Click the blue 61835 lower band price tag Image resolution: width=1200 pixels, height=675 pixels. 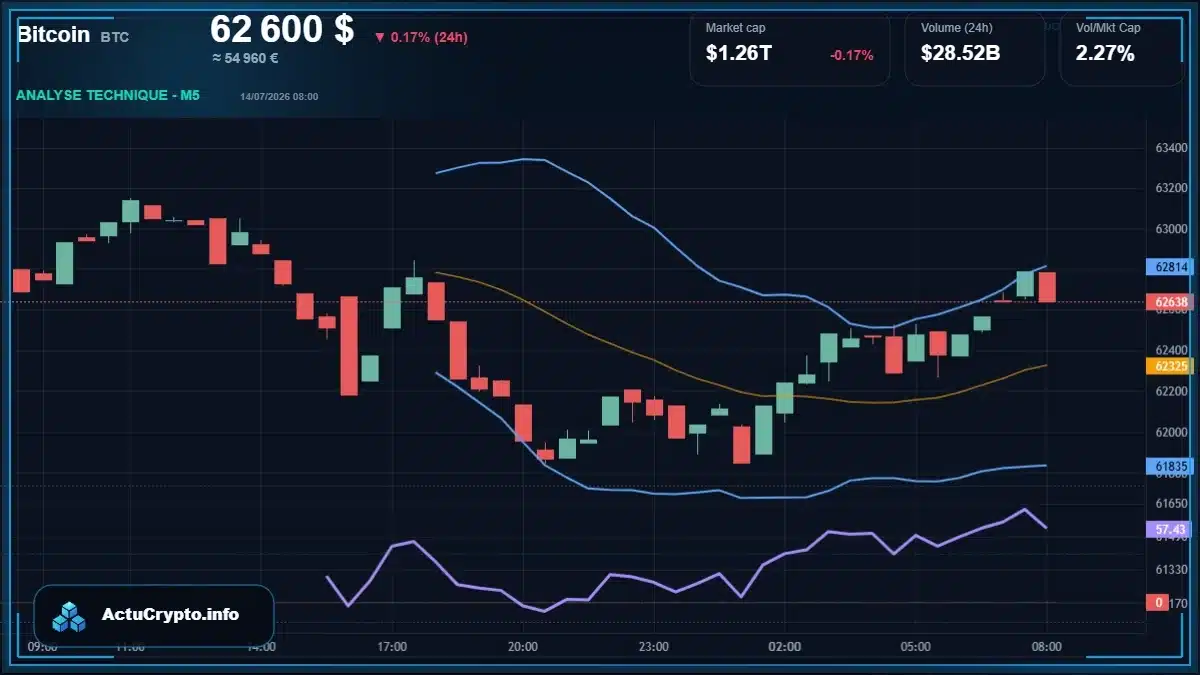[x=1171, y=466]
